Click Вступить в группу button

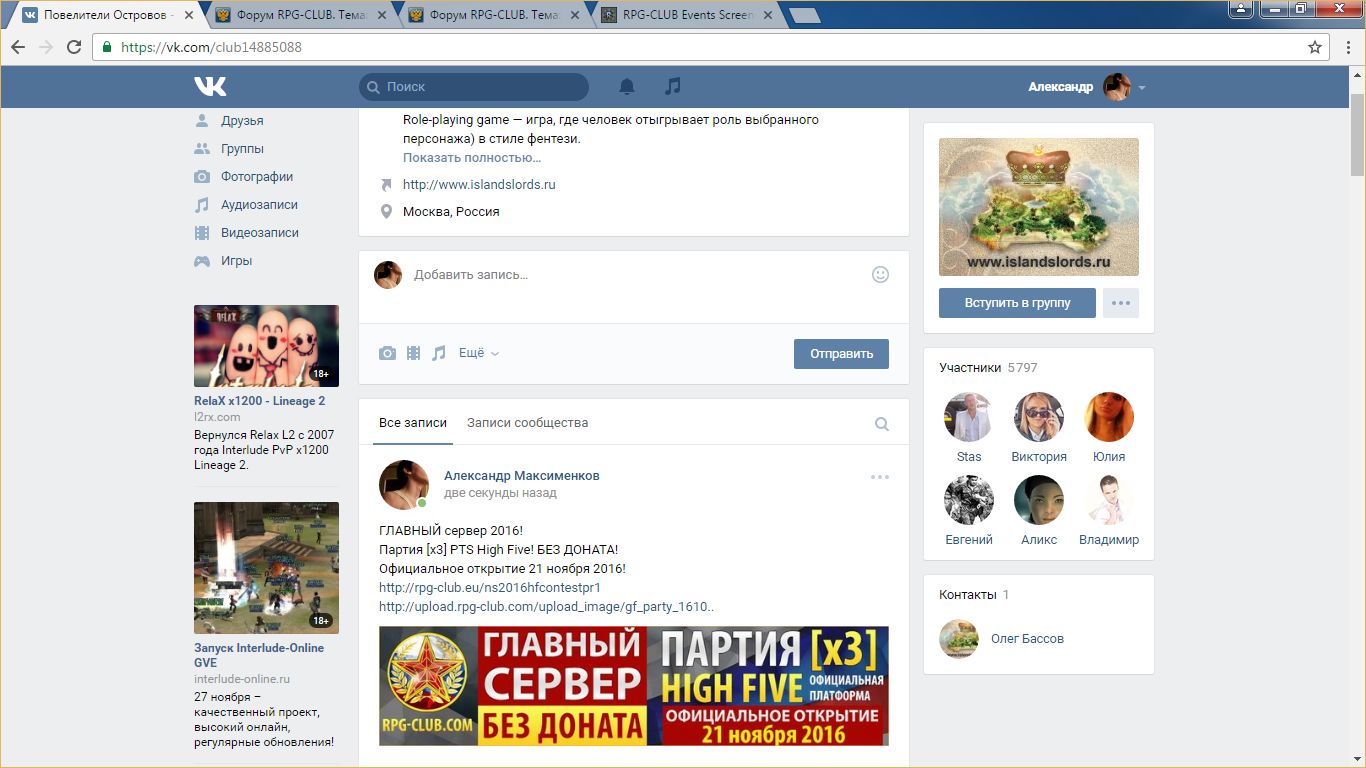pyautogui.click(x=1017, y=303)
